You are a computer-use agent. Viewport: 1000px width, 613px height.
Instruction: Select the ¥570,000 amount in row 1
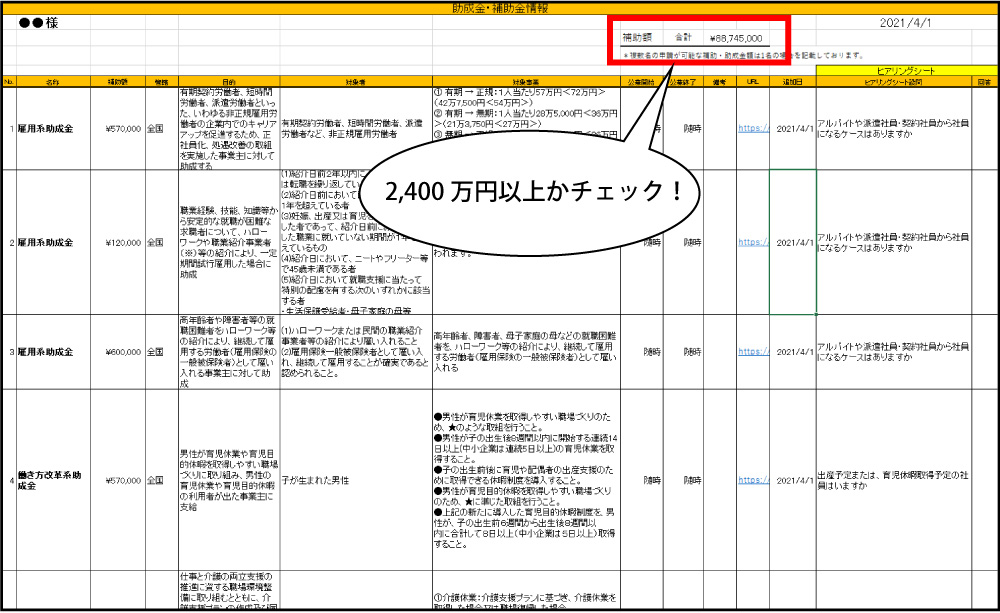[120, 128]
